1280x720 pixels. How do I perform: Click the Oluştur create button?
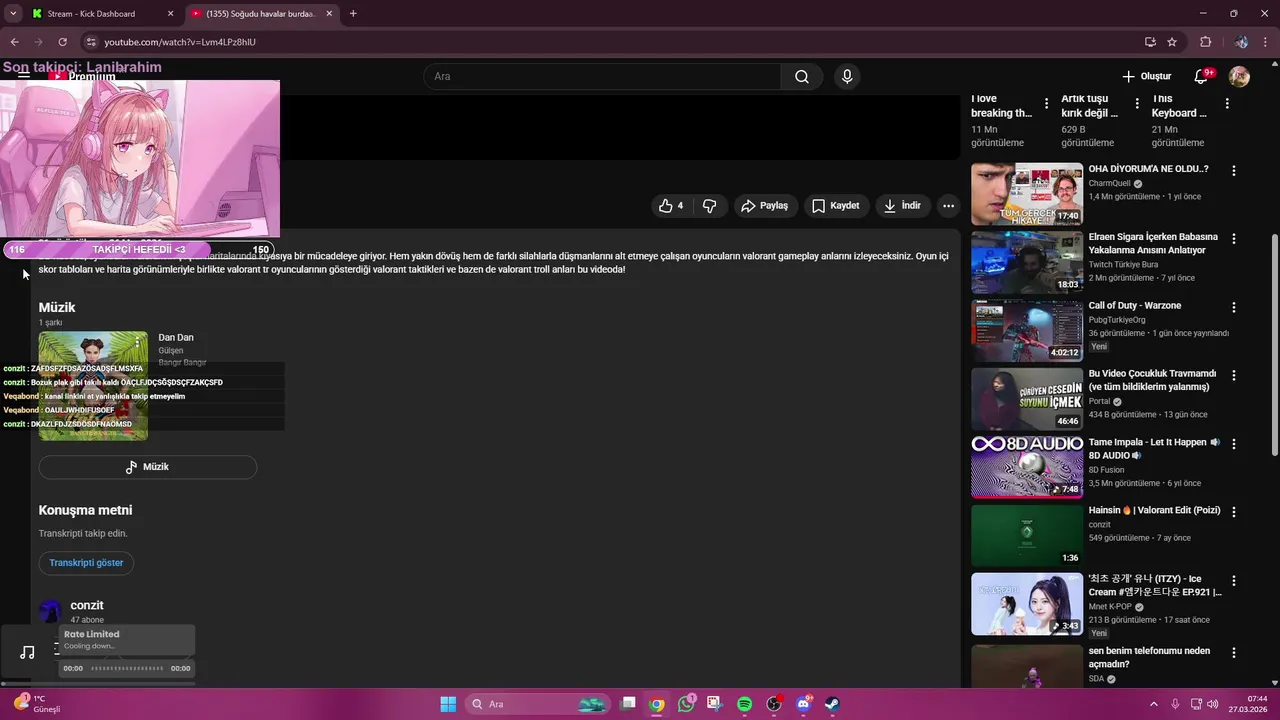pos(1146,76)
